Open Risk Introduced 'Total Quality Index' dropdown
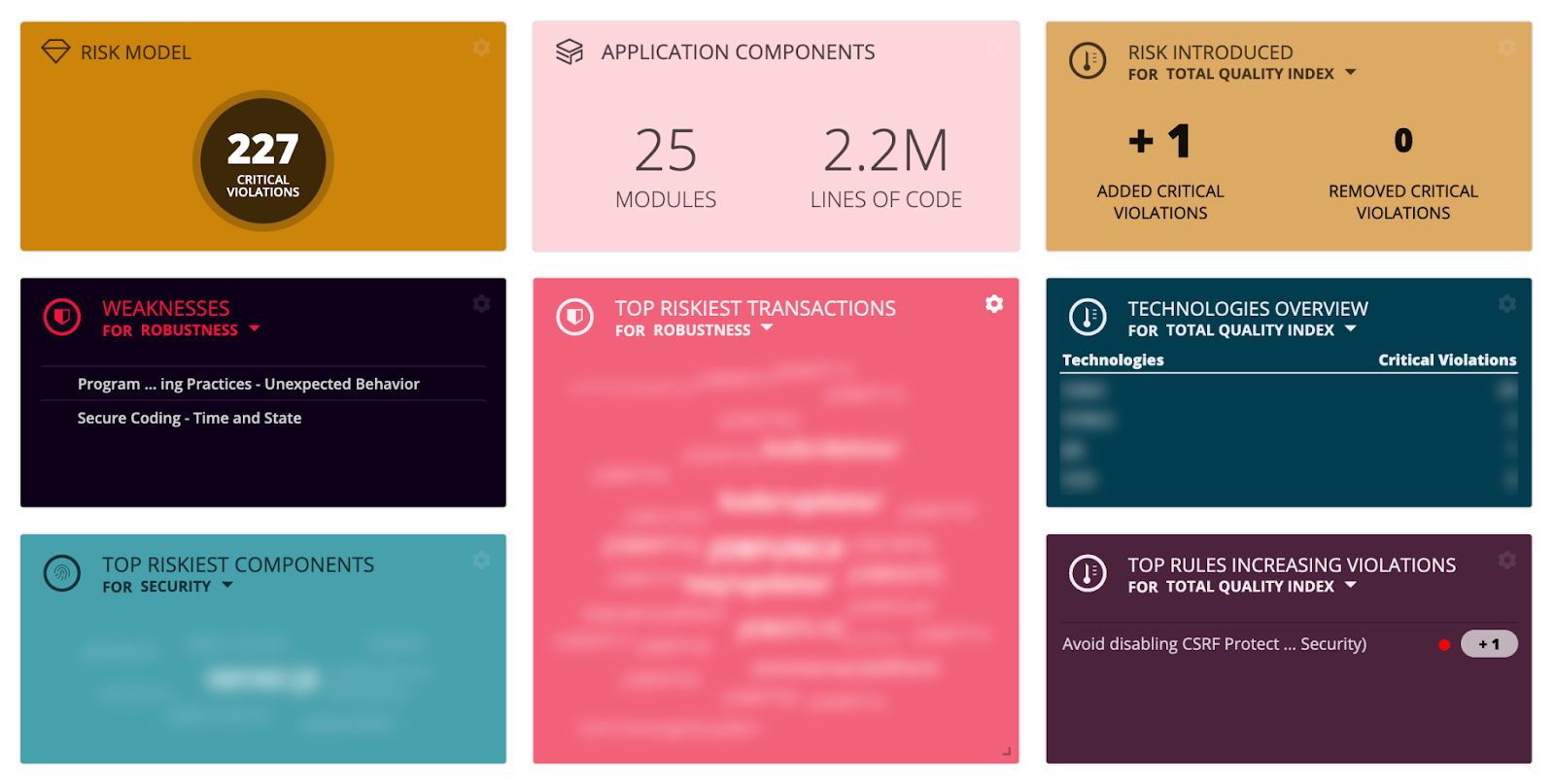Screen dimensions: 1555x784 pyautogui.click(x=1350, y=73)
